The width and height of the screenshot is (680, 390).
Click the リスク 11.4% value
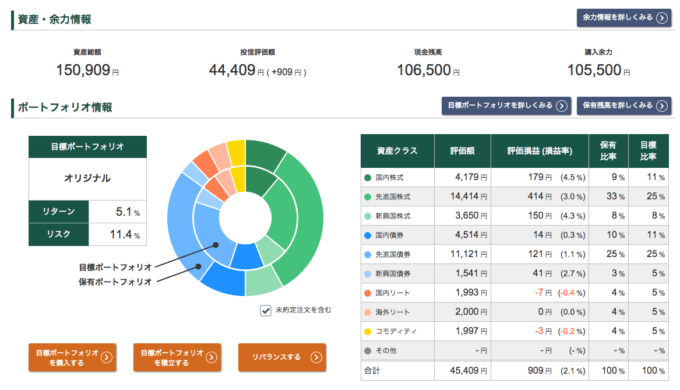point(124,235)
